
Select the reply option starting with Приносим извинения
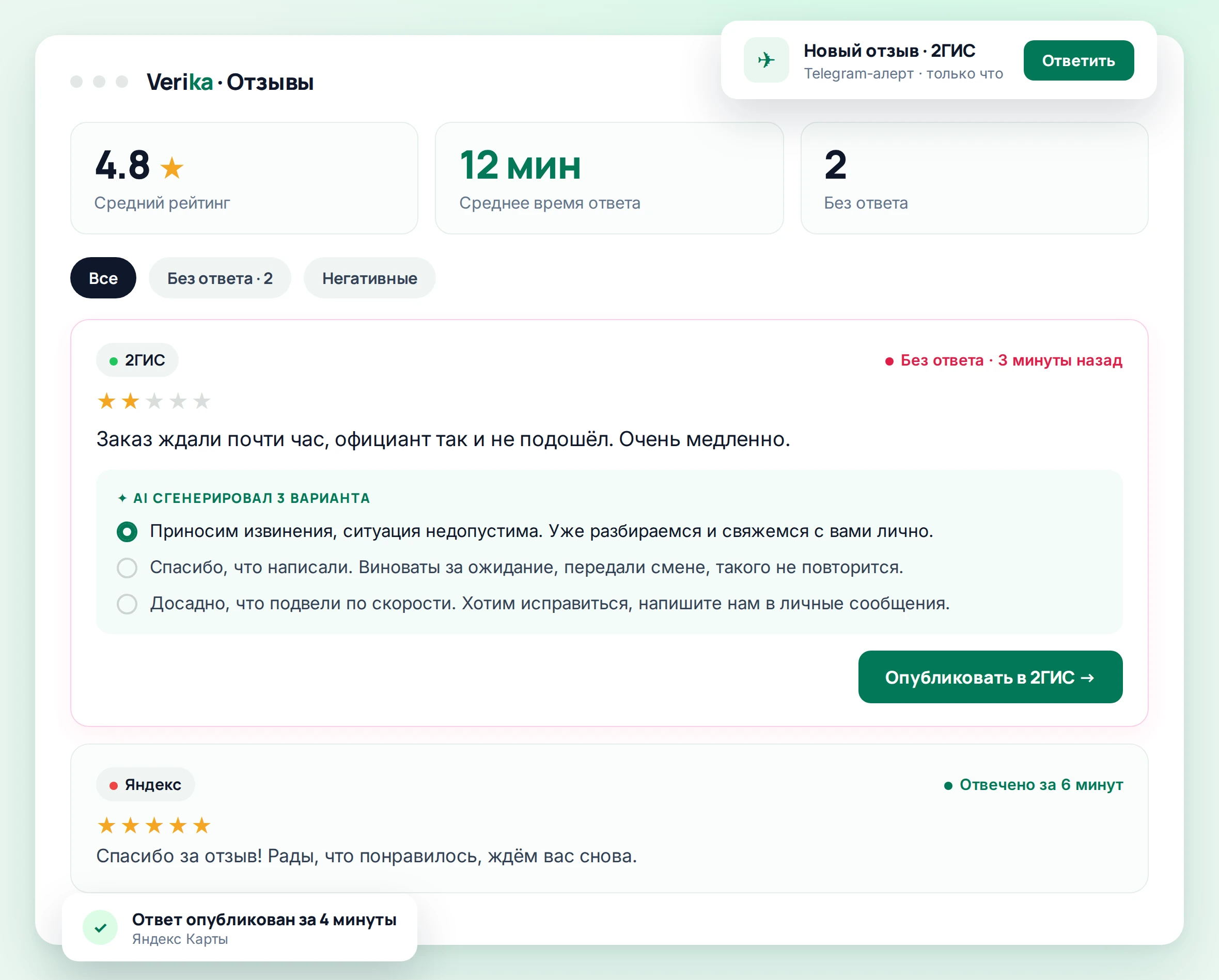click(127, 531)
